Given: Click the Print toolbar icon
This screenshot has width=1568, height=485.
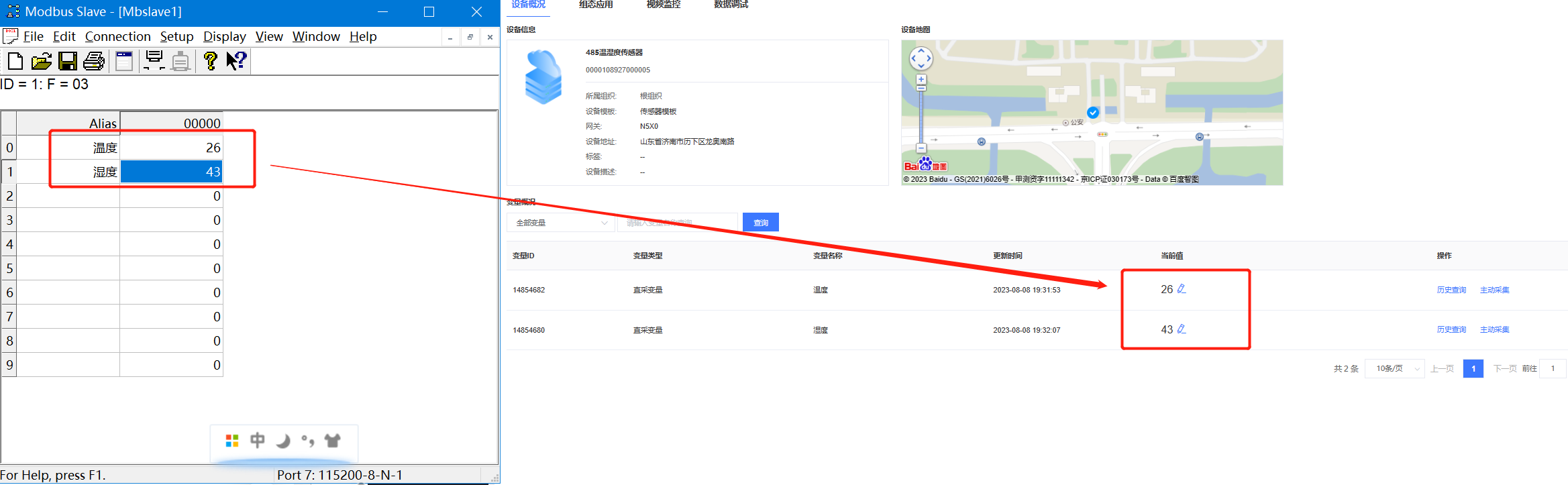Looking at the screenshot, I should point(94,62).
